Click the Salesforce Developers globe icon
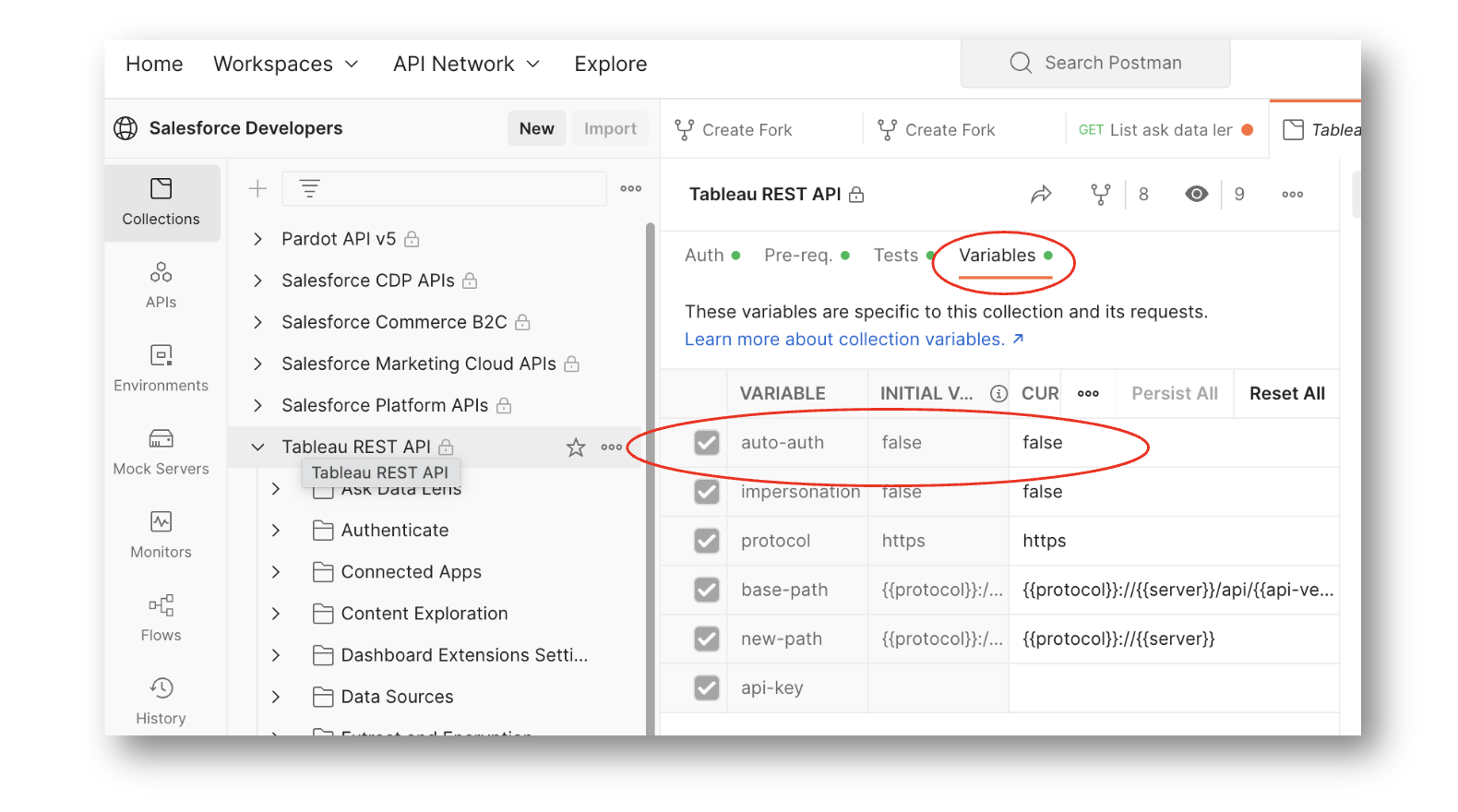1458x812 pixels. pos(125,128)
